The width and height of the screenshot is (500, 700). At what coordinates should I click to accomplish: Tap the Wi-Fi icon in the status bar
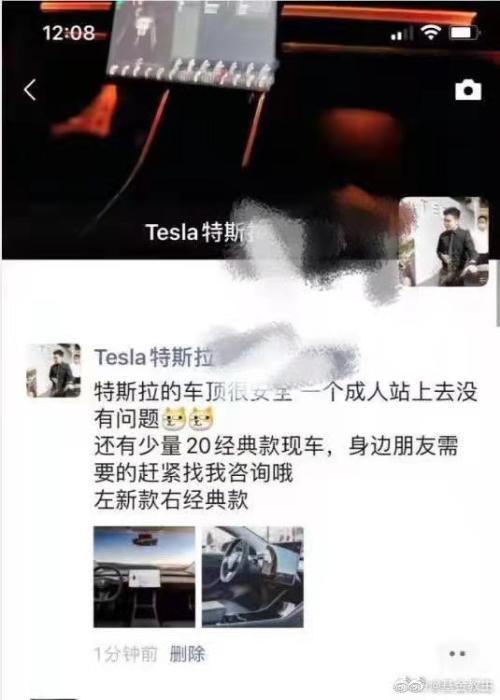(x=430, y=33)
